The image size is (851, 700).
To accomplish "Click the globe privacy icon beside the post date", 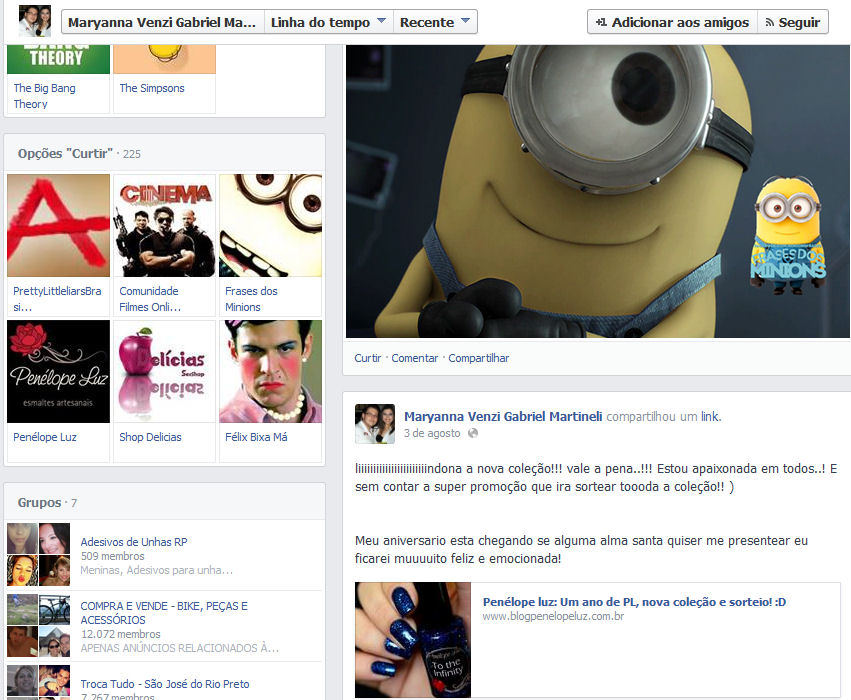I will point(473,433).
